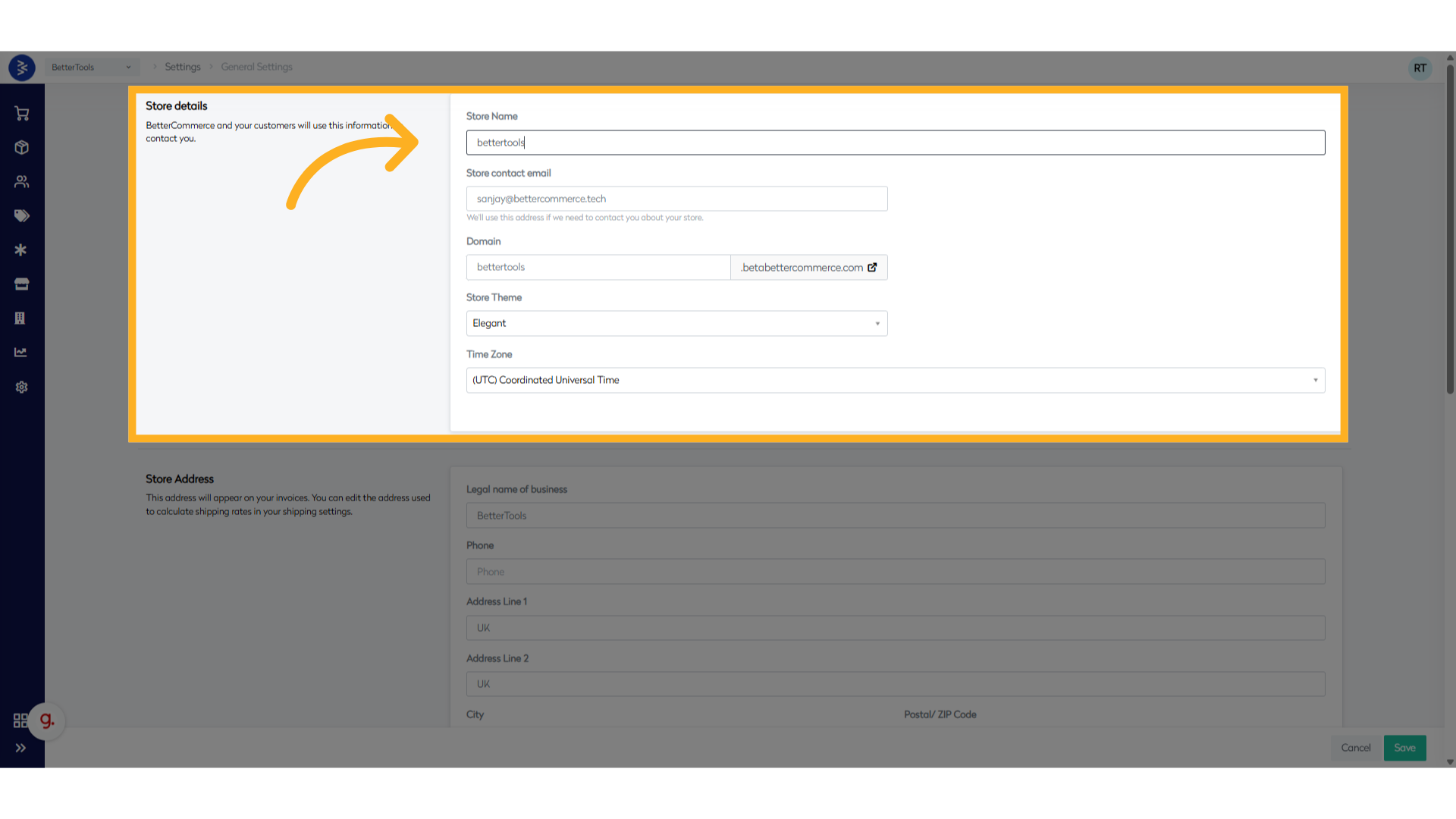The height and width of the screenshot is (819, 1456).
Task: Click the Store Name input field
Action: pos(895,143)
